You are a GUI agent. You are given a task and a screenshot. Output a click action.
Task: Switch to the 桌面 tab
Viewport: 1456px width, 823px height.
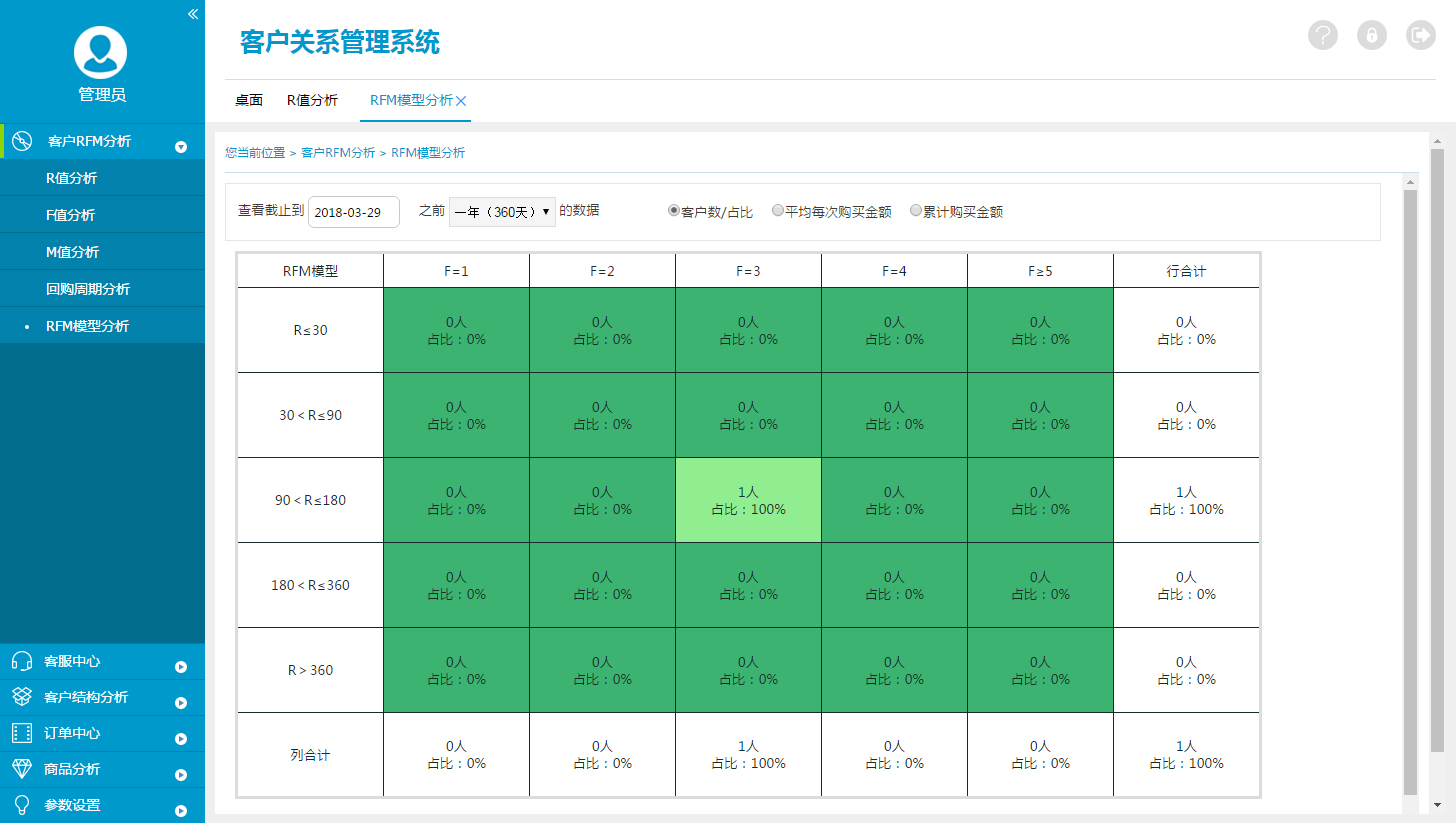coord(249,100)
